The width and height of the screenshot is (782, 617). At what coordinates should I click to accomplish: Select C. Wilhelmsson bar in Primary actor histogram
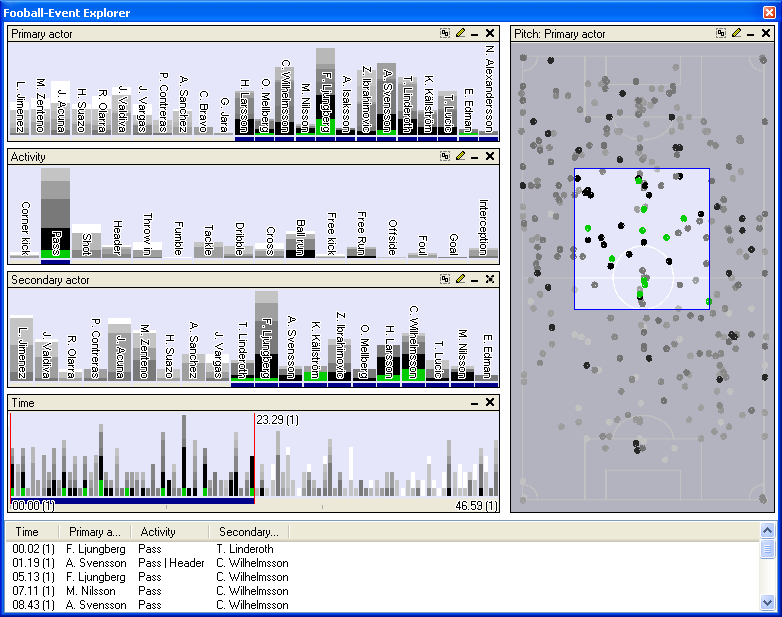285,101
